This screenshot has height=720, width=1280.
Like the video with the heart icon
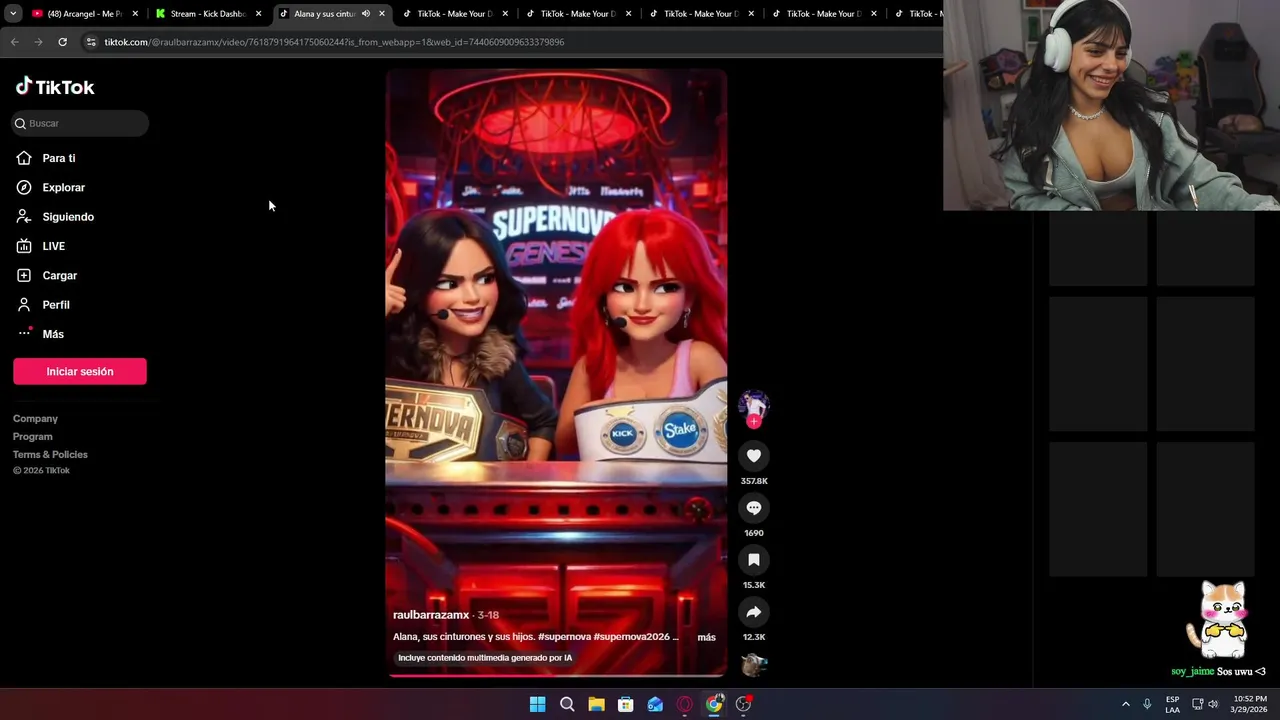point(754,456)
